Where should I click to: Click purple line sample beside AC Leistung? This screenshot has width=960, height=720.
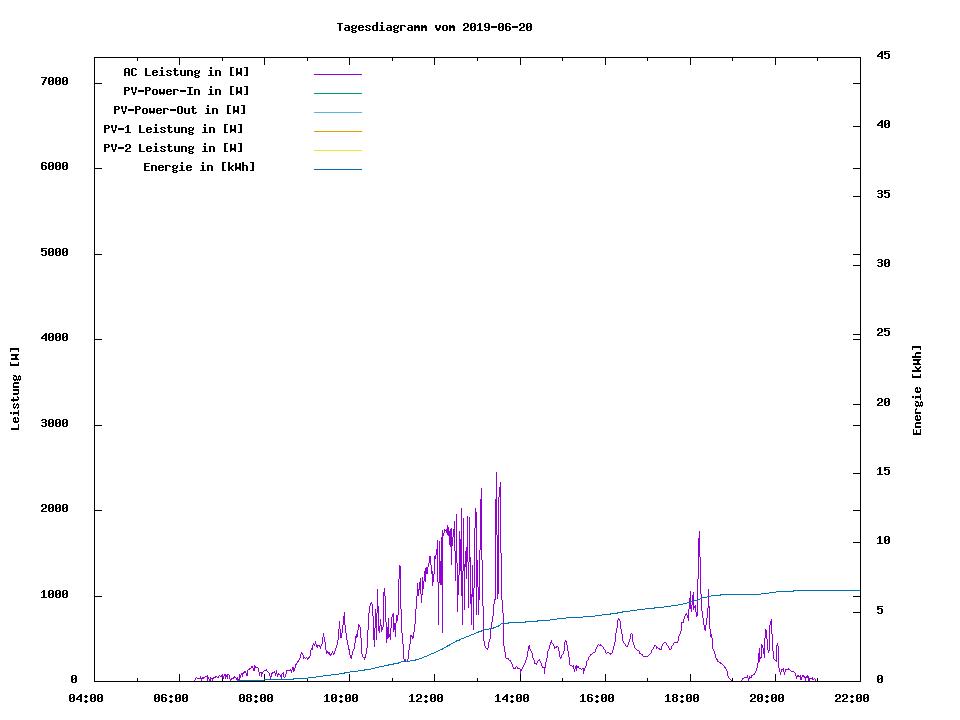coord(337,74)
